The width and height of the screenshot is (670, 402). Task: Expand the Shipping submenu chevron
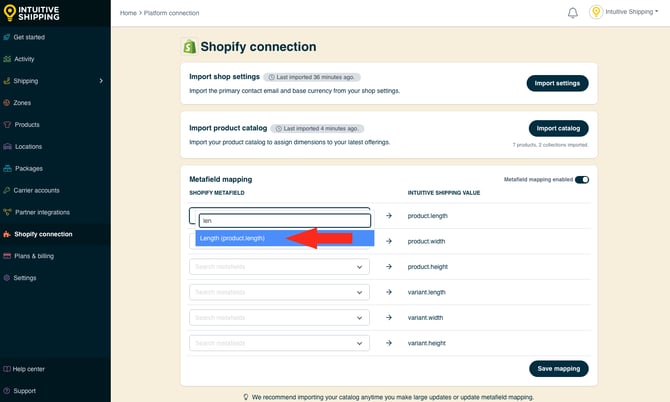pos(101,81)
